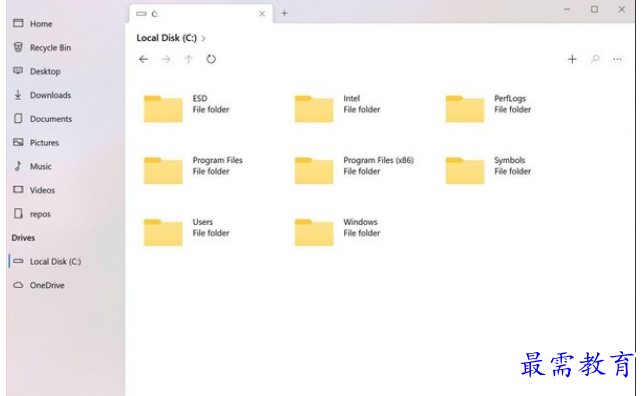The width and height of the screenshot is (642, 396).
Task: Minimize the file manager window
Action: coord(567,9)
